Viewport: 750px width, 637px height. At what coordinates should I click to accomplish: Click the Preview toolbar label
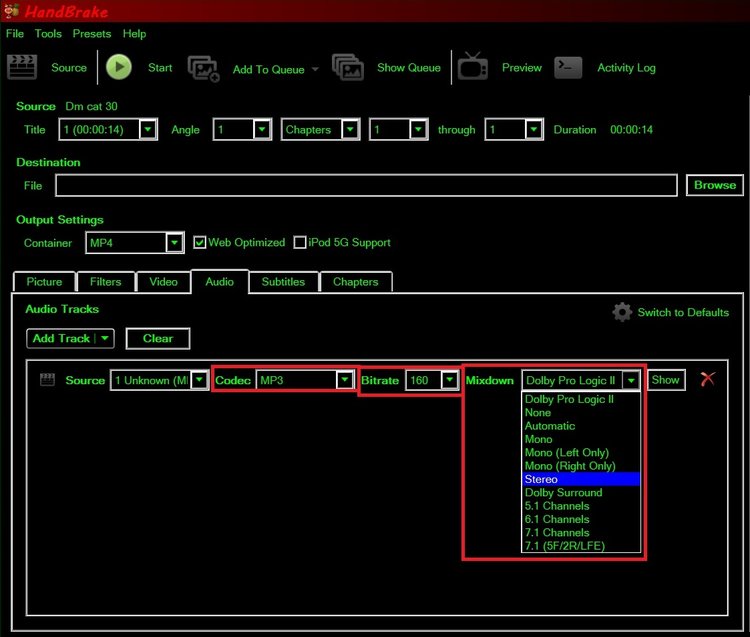(x=521, y=67)
